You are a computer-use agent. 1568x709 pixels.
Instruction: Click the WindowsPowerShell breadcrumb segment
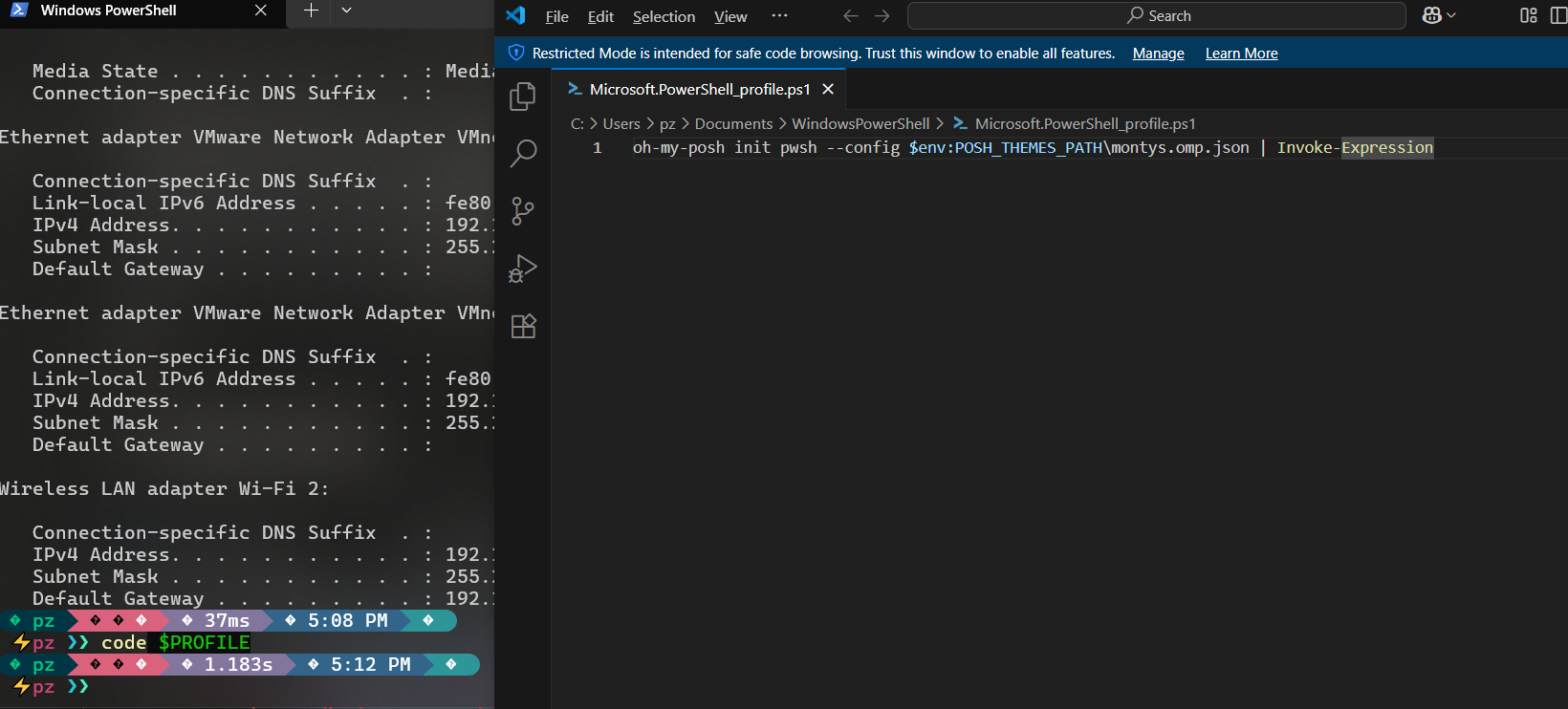coord(860,123)
